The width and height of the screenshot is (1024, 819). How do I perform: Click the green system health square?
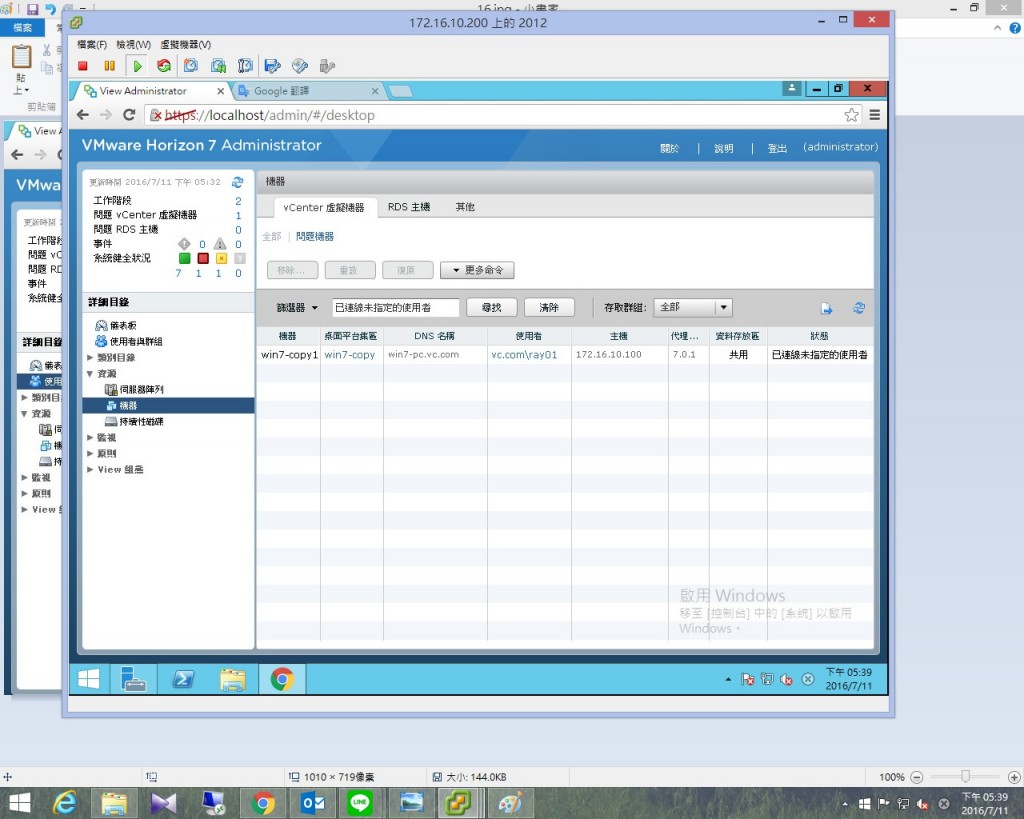click(184, 258)
